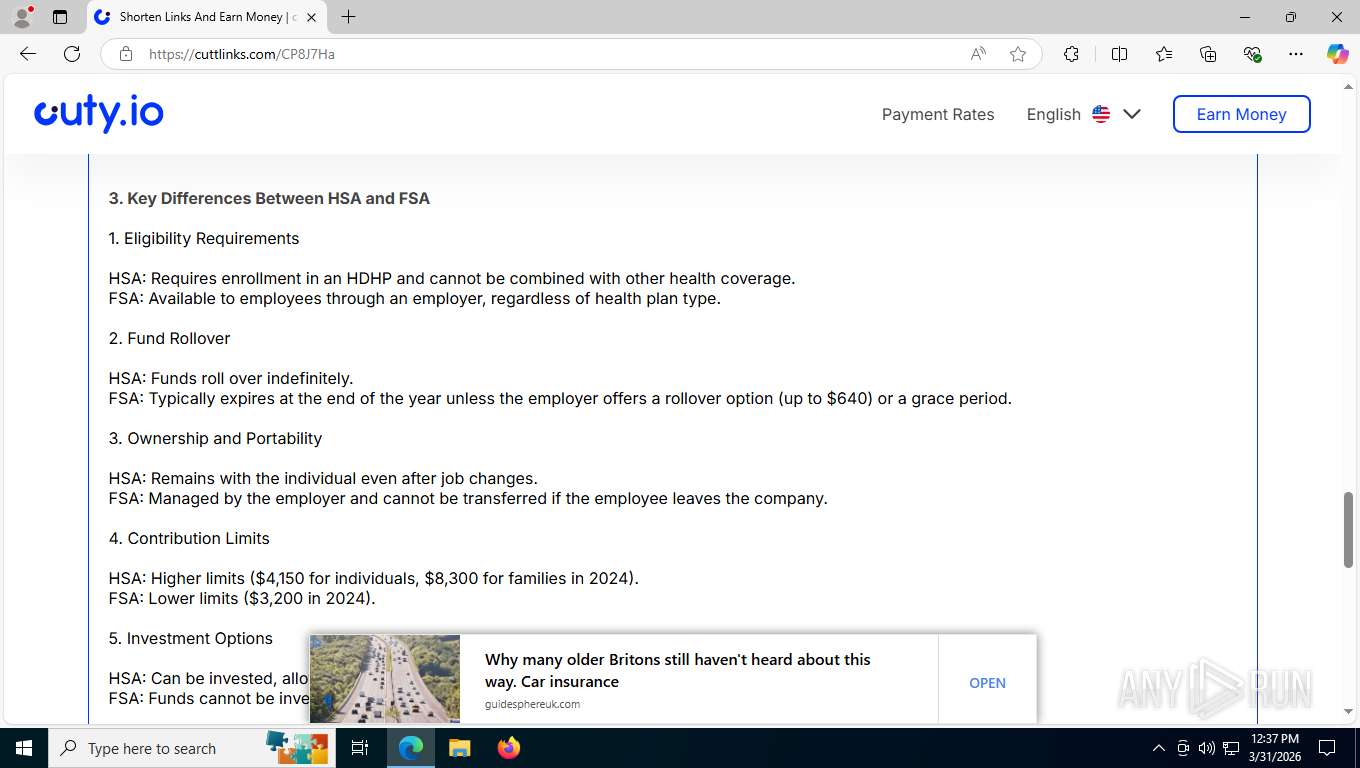Click the page vertical scrollbar thumb

coord(1348,530)
